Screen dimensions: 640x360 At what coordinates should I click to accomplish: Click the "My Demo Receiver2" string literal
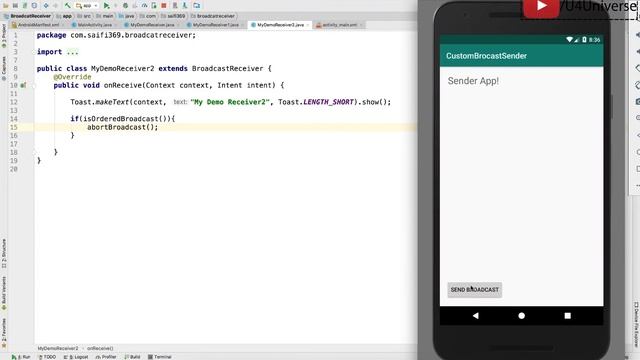point(230,102)
